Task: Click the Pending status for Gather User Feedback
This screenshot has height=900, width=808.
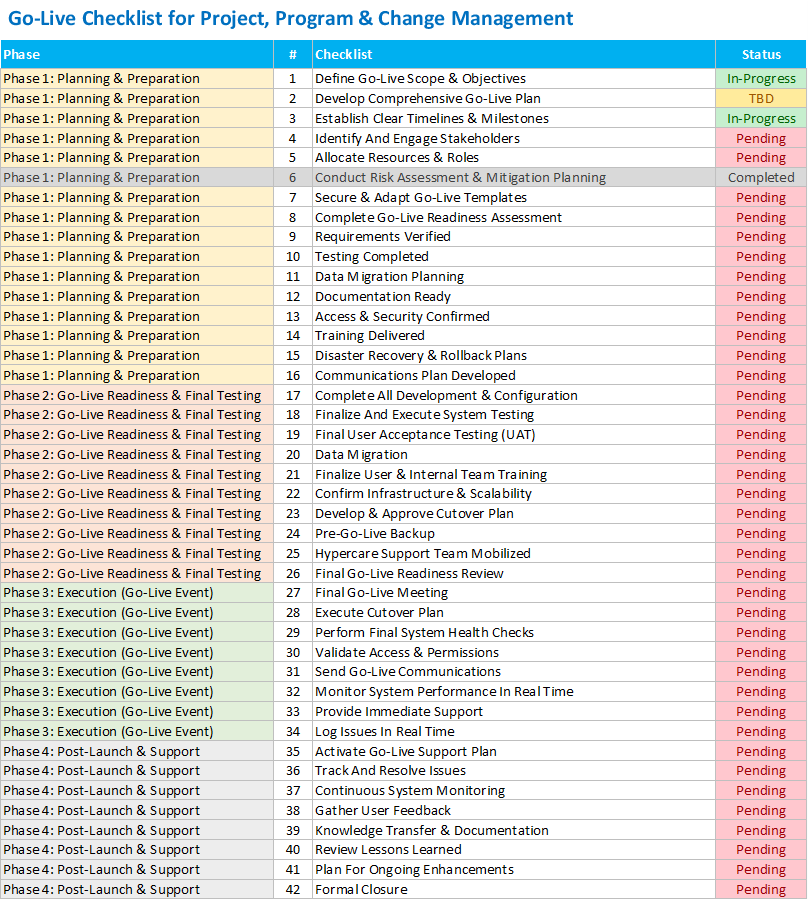Action: click(x=761, y=811)
